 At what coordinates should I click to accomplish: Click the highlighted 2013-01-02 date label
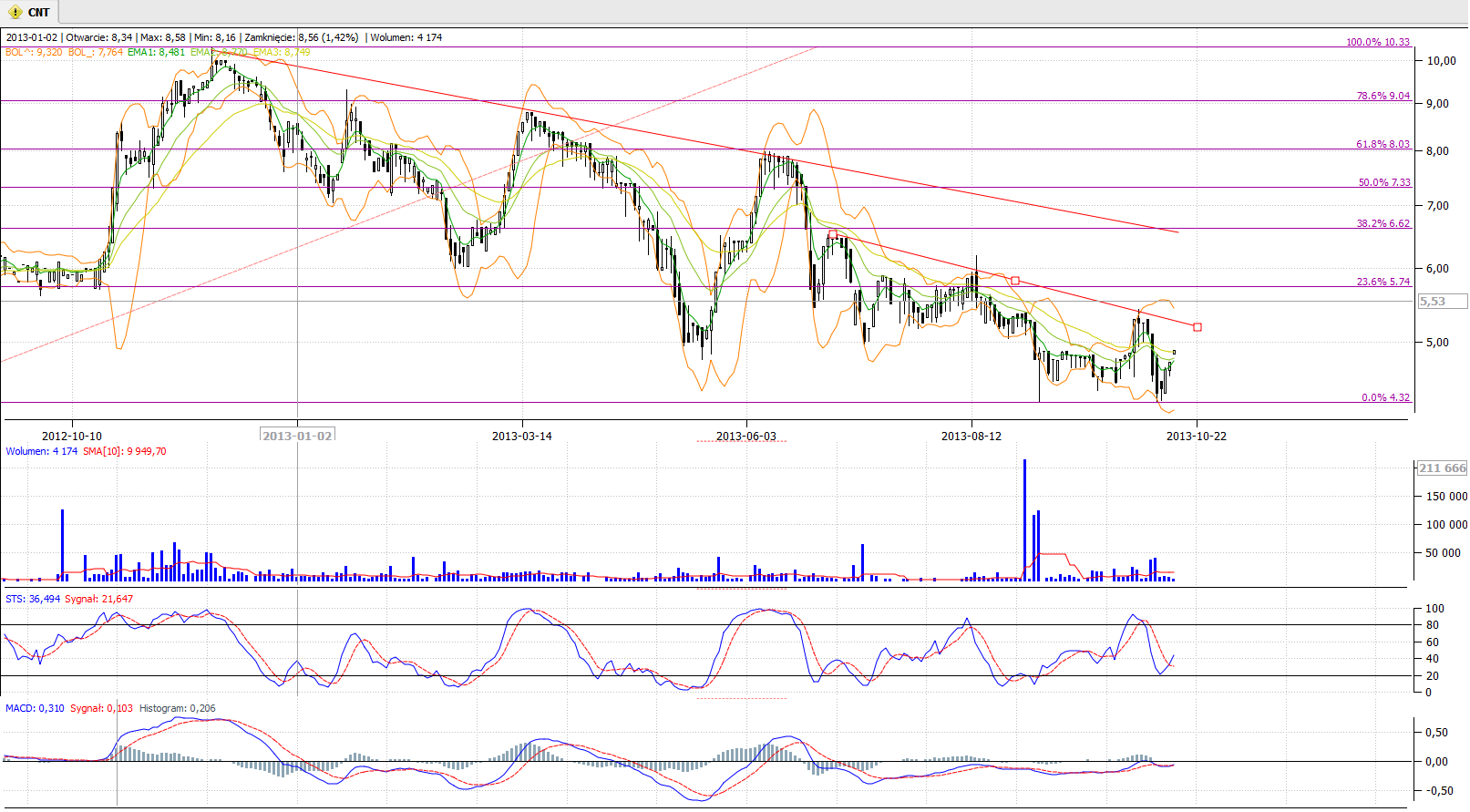pyautogui.click(x=297, y=436)
